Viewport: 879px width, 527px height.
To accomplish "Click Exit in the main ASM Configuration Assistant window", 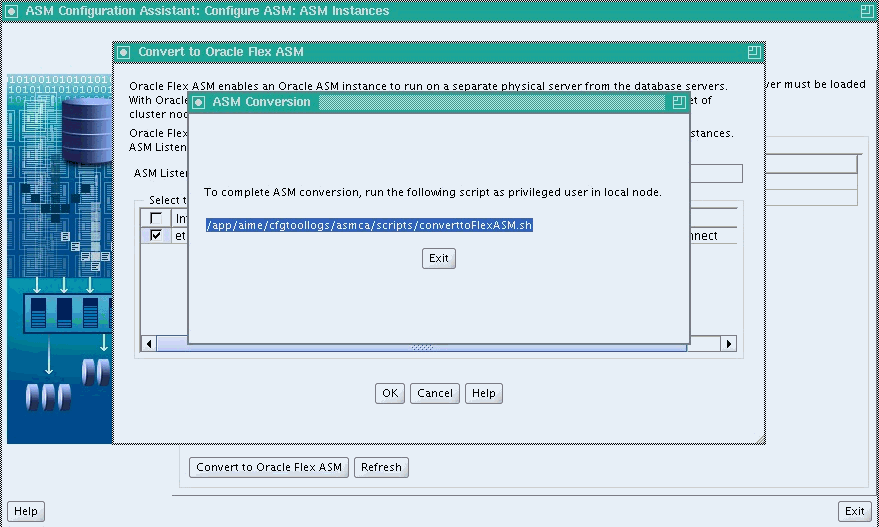I will tap(854, 511).
